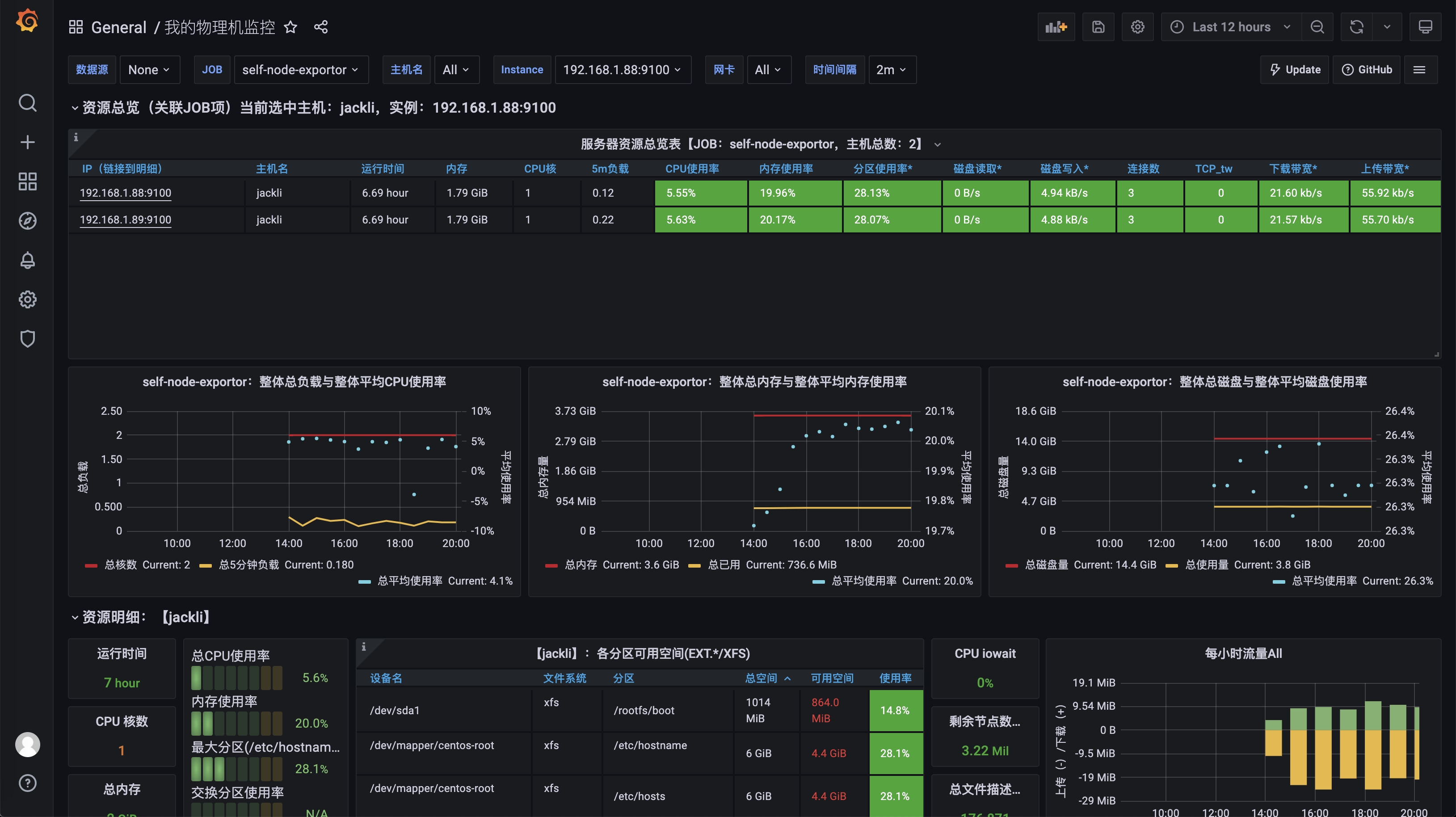Open the Instance 192.168.1.88:9100 dropdown
1456x817 pixels.
pos(623,70)
